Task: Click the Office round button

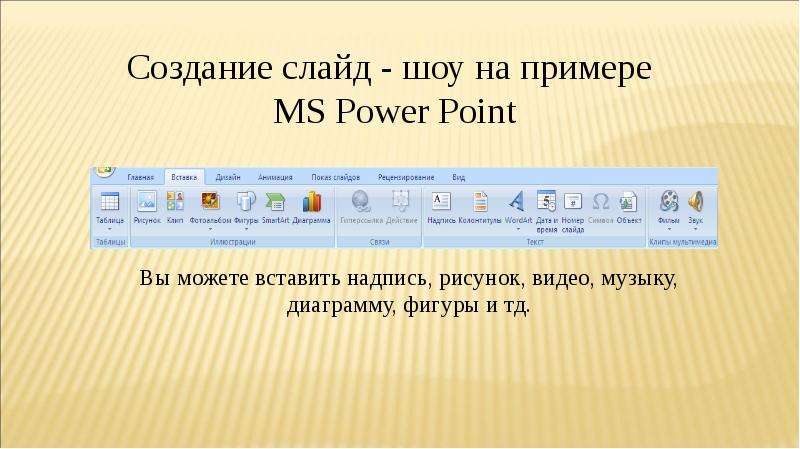Action: coord(105,170)
